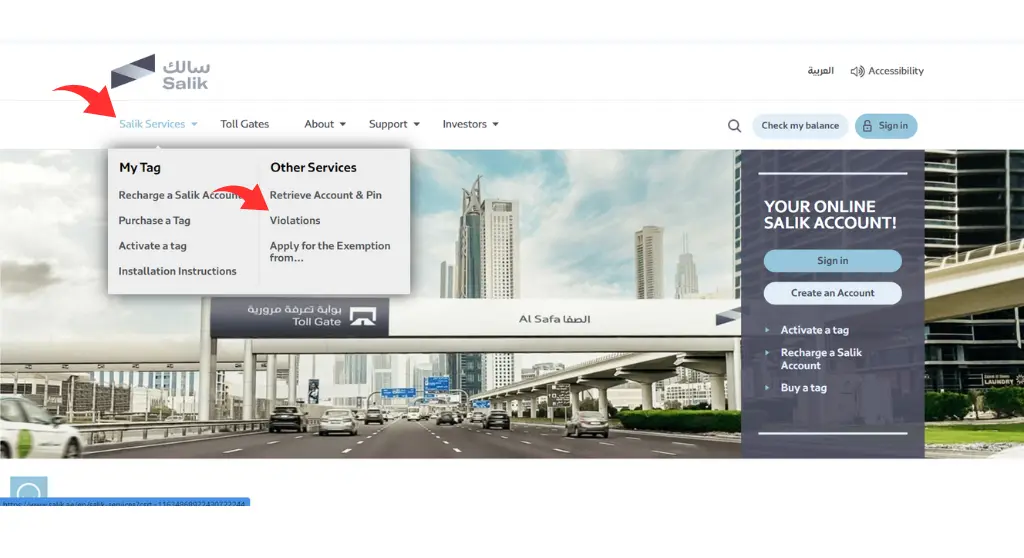
Task: Select Apply for the Exemption from…
Action: point(330,252)
